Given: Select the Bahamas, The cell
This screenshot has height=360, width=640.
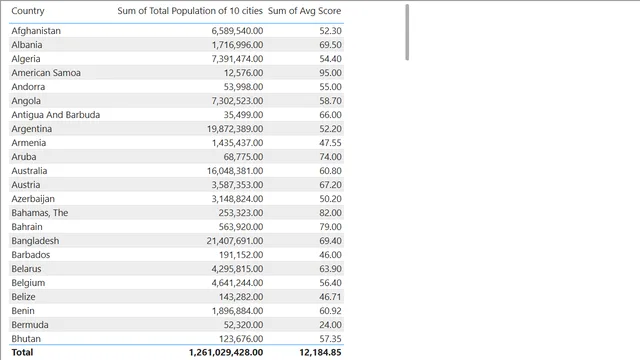Looking at the screenshot, I should (40, 213).
